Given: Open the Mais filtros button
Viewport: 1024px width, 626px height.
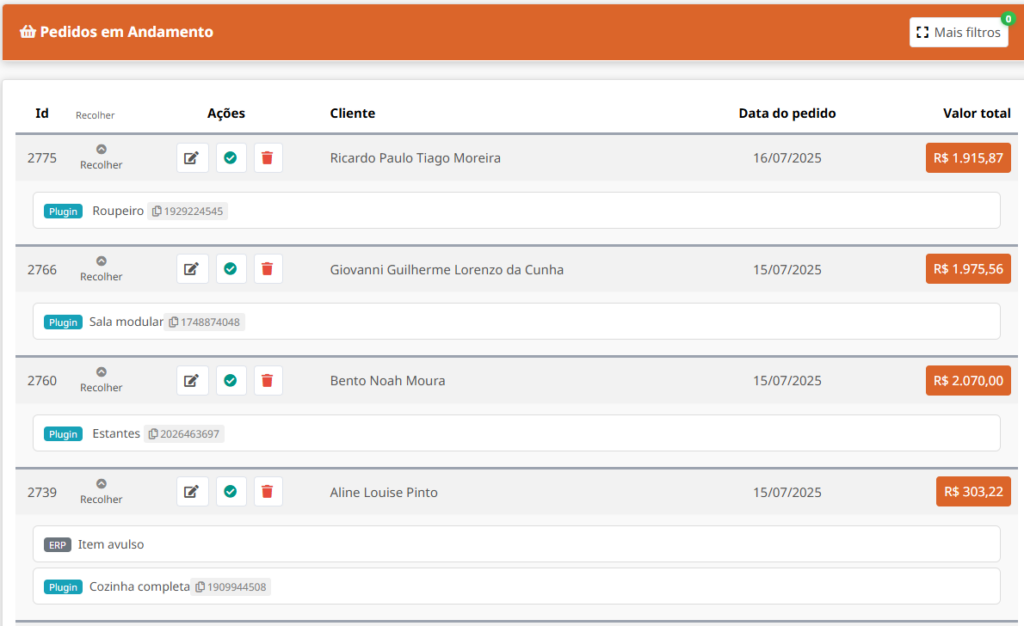Looking at the screenshot, I should 959,32.
